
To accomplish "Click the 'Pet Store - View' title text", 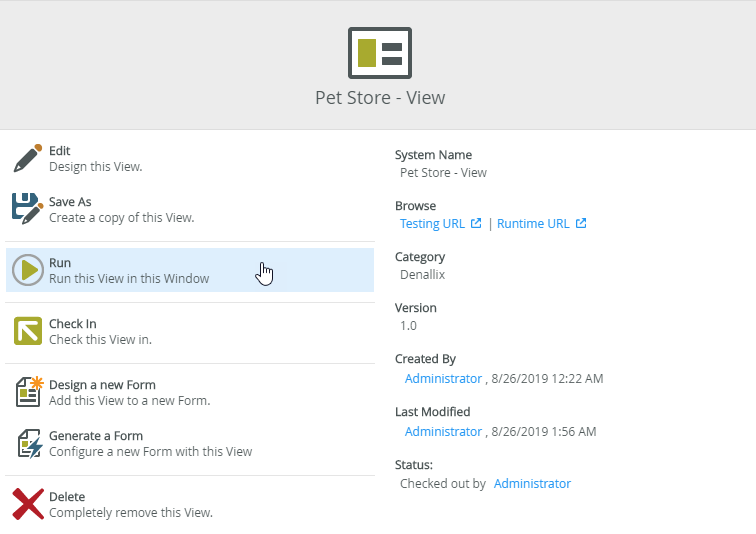I will coord(379,98).
